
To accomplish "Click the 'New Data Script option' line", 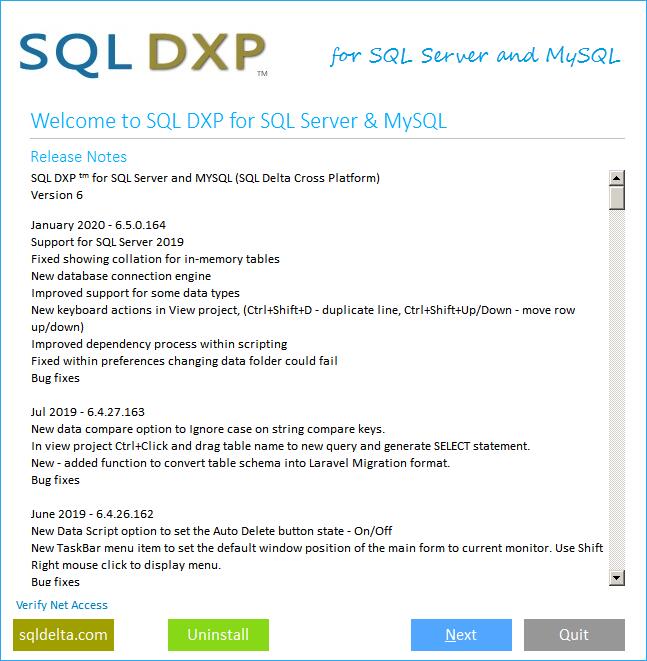I will (211, 531).
